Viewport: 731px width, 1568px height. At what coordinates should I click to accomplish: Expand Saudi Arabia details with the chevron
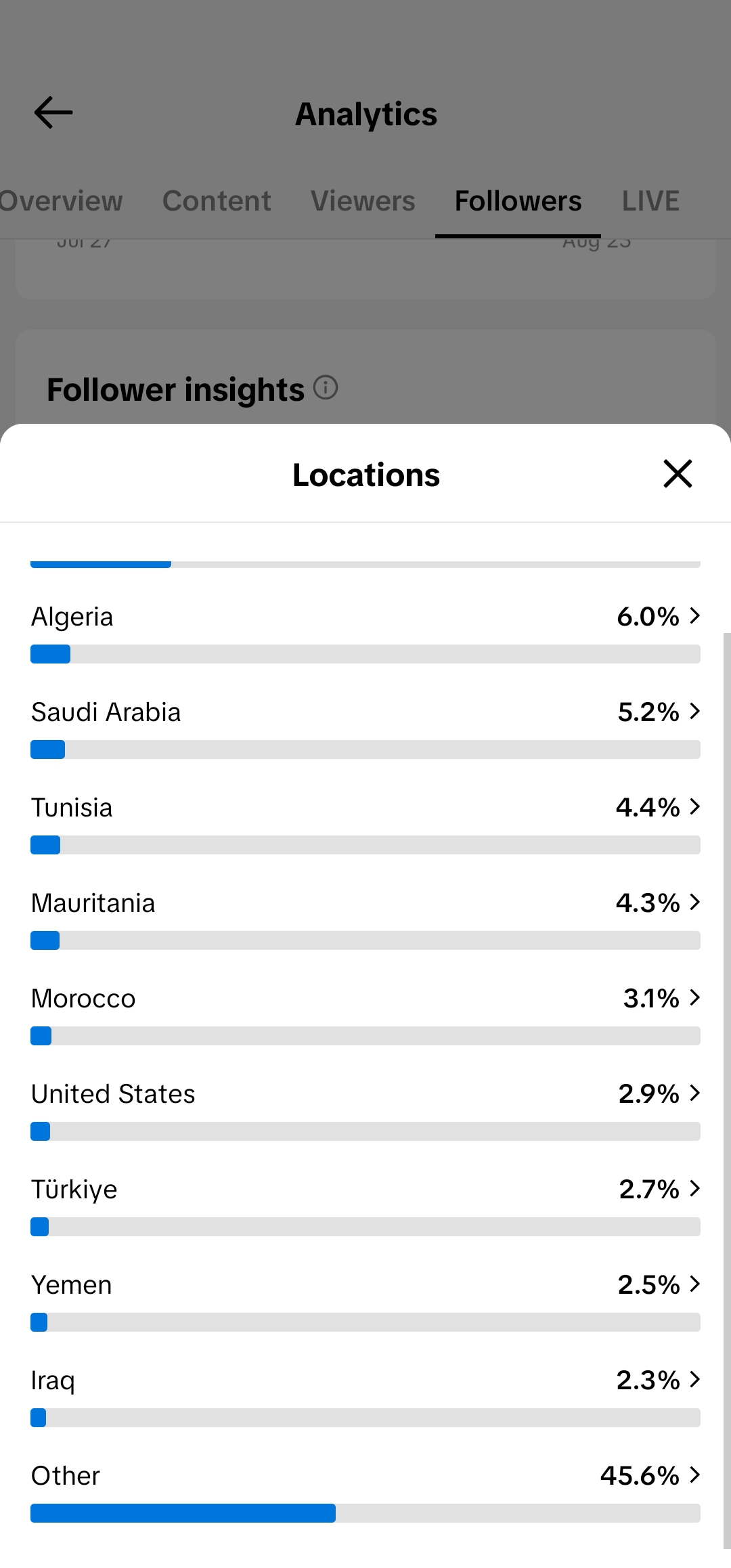pyautogui.click(x=694, y=711)
